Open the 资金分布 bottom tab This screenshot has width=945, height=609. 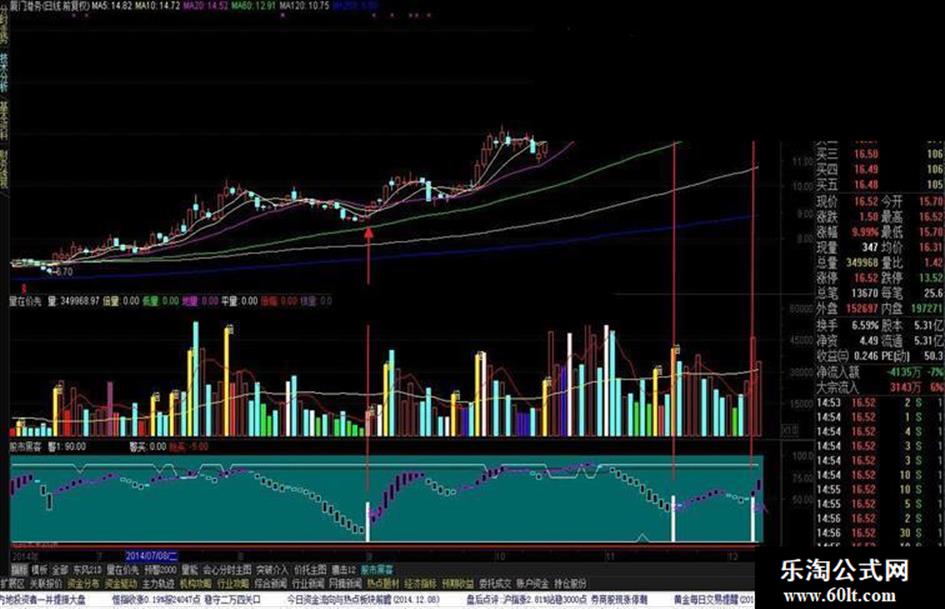(x=83, y=584)
